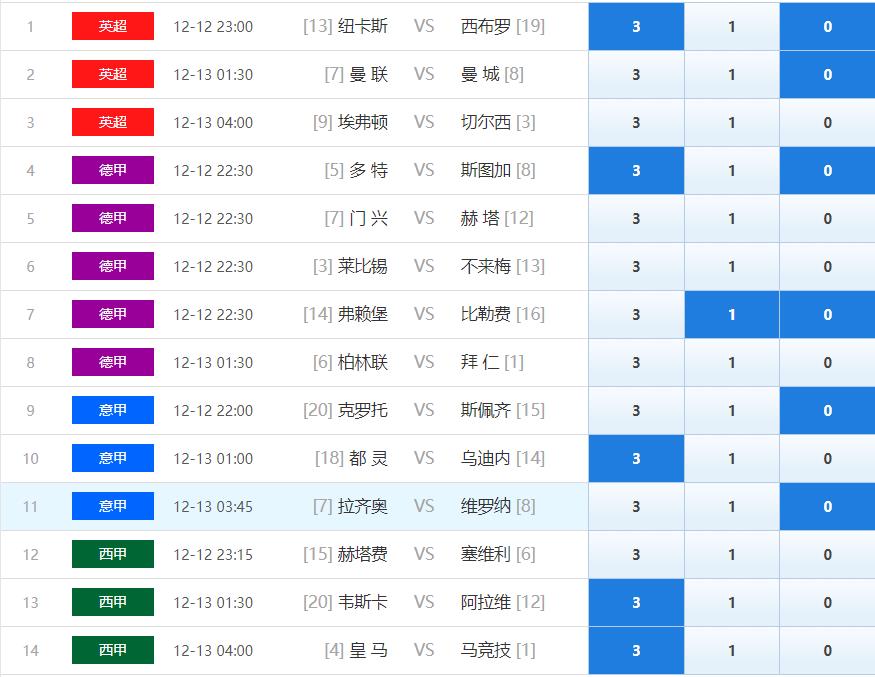
Task: Pick 1 for 赫塔费 vs 塞维利
Action: [732, 554]
